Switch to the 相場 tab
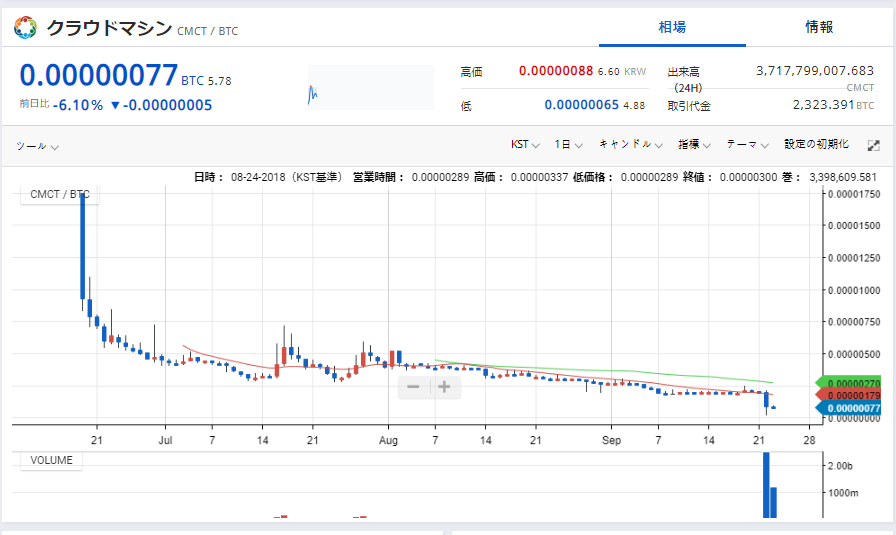Screen dimensions: 896x535 click(672, 27)
